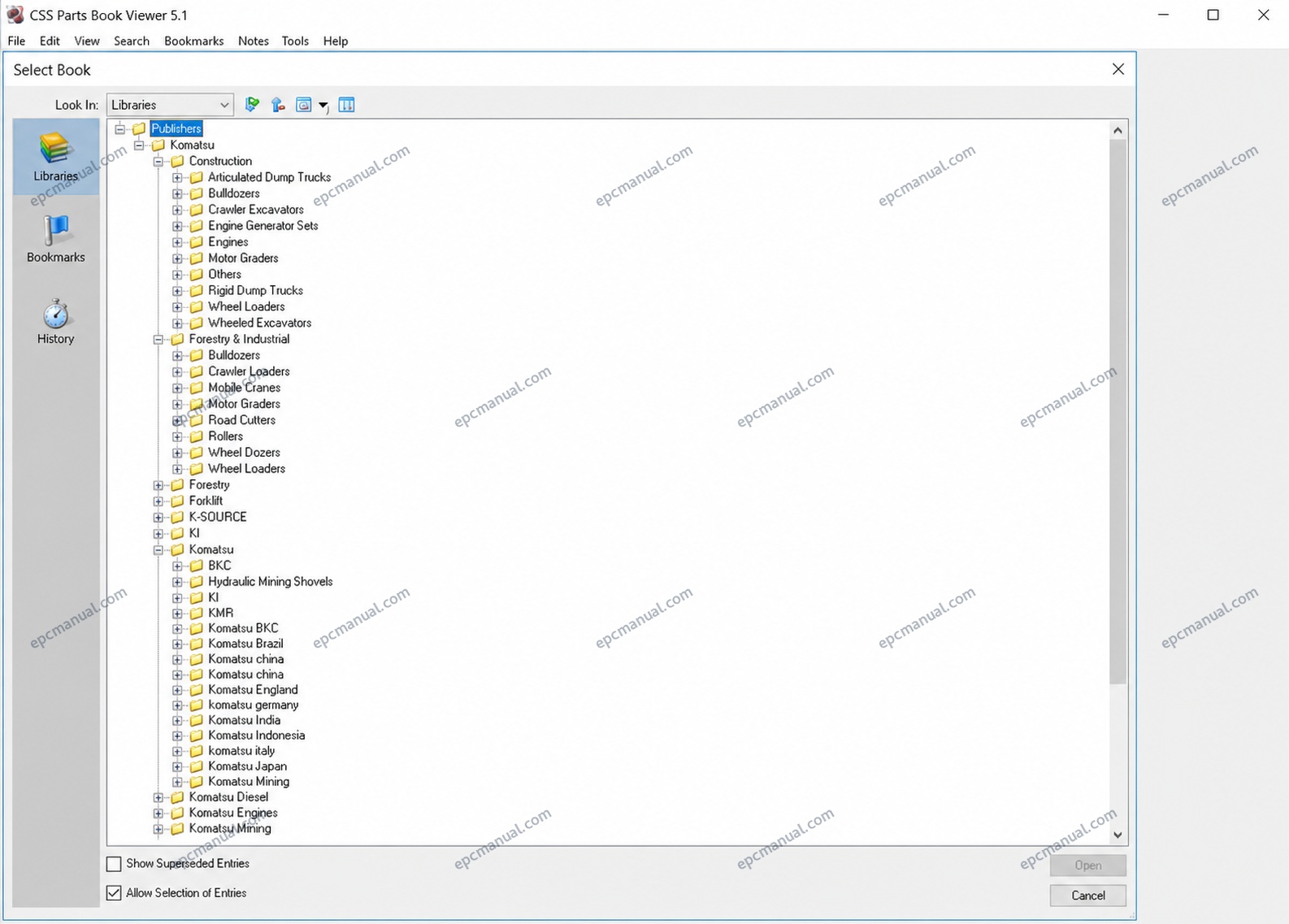Open the small black arrow view options dropdown

pyautogui.click(x=323, y=106)
